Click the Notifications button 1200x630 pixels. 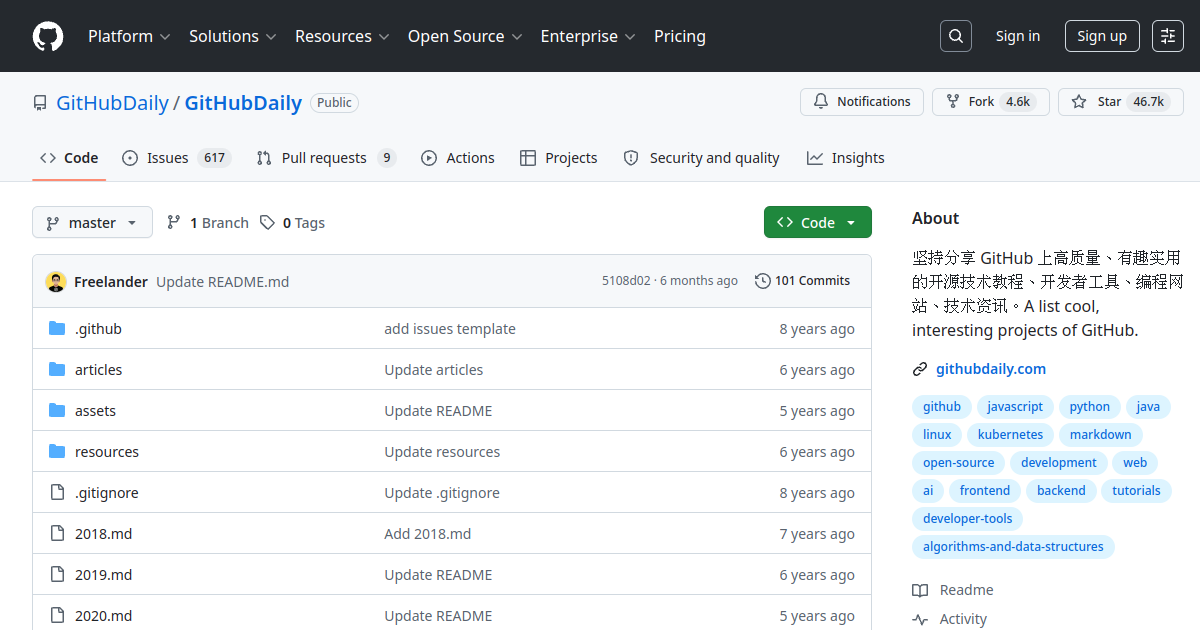(x=862, y=102)
